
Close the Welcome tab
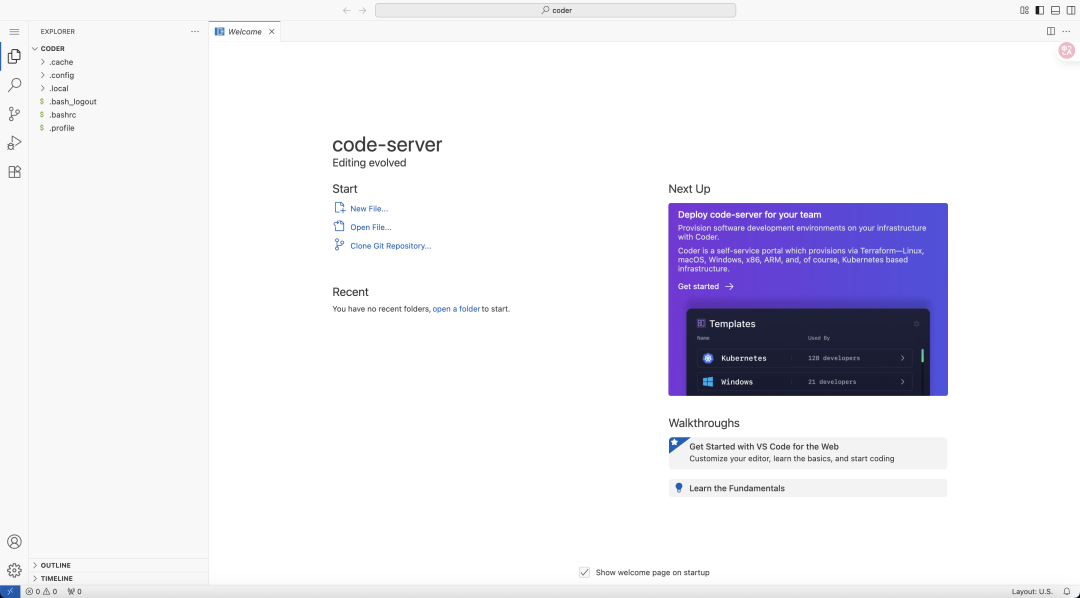click(x=271, y=32)
